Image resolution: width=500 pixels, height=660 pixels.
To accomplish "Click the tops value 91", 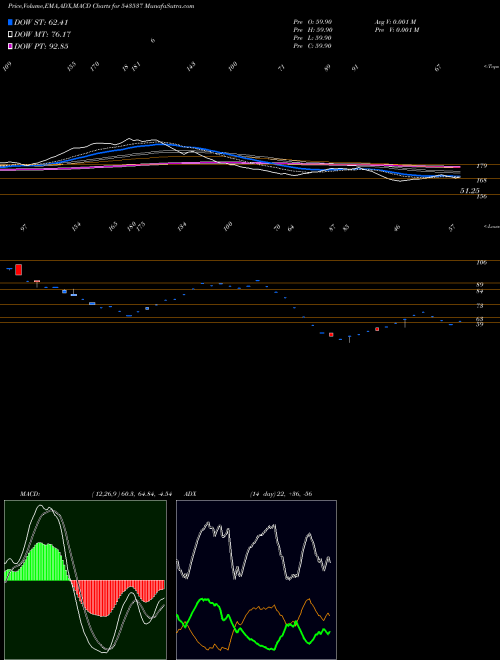I will click(x=356, y=67).
